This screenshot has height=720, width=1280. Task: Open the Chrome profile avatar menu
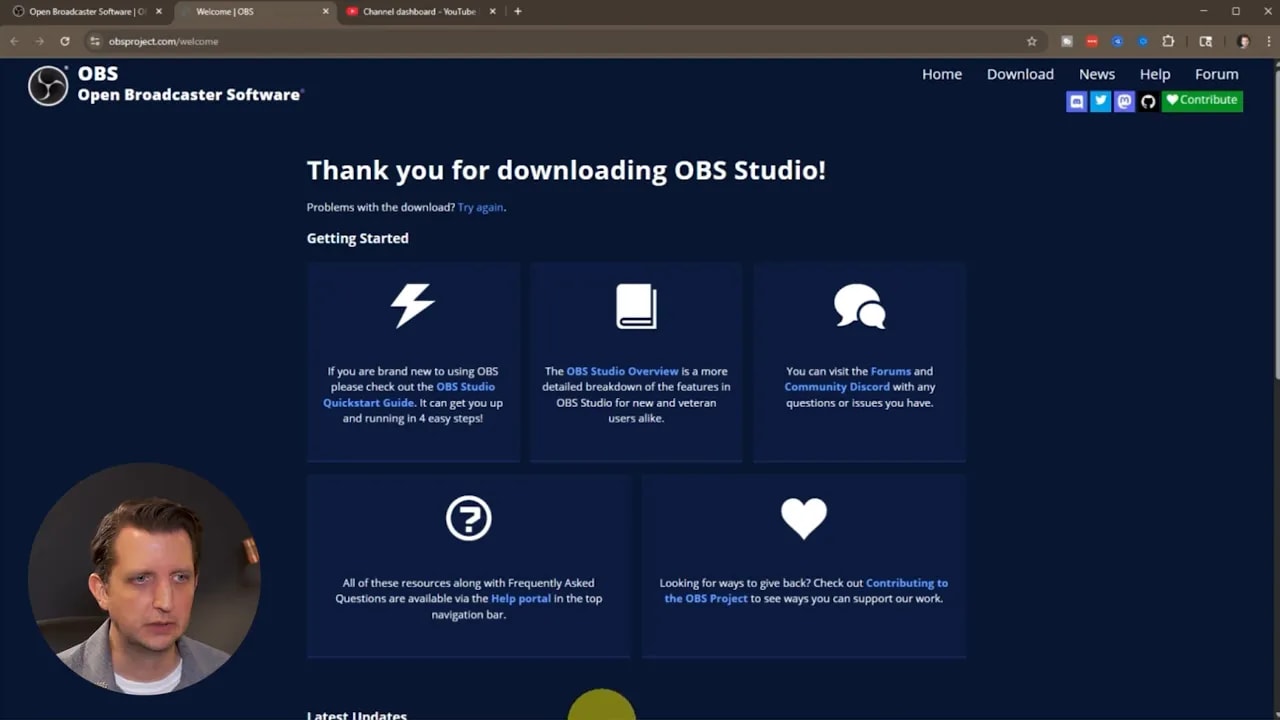pyautogui.click(x=1242, y=41)
